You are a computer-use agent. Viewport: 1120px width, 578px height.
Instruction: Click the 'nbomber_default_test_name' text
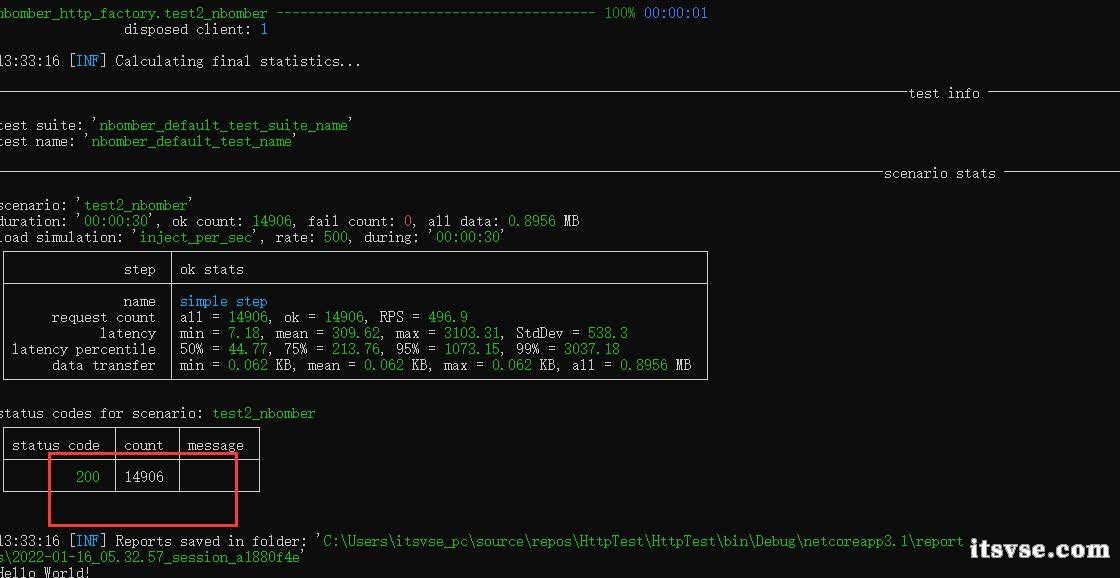coord(191,141)
